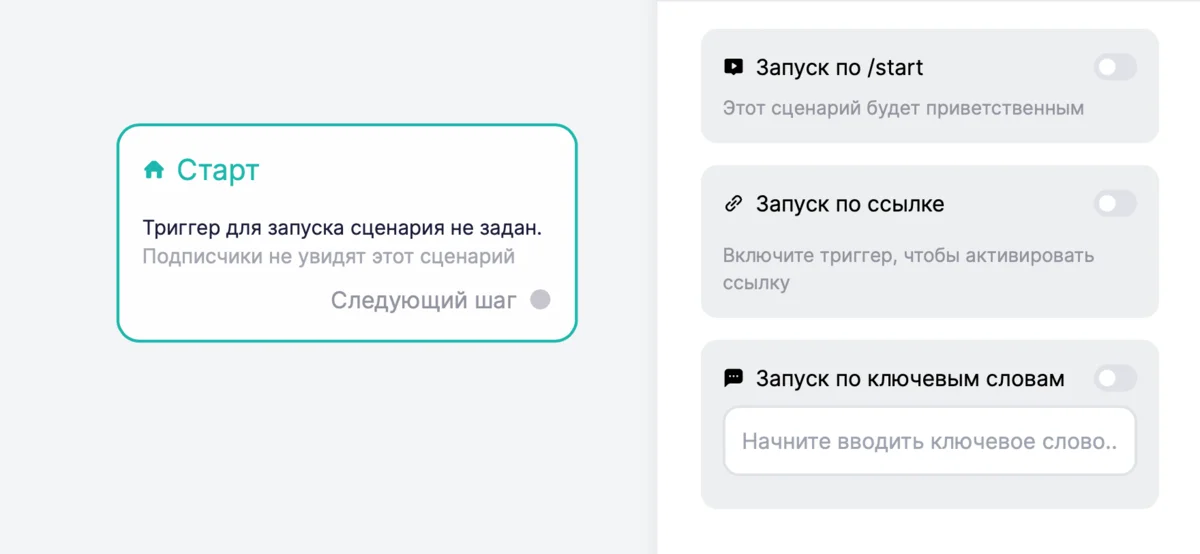Enable the Запуск по /start toggle
1200x554 pixels.
pyautogui.click(x=1115, y=68)
